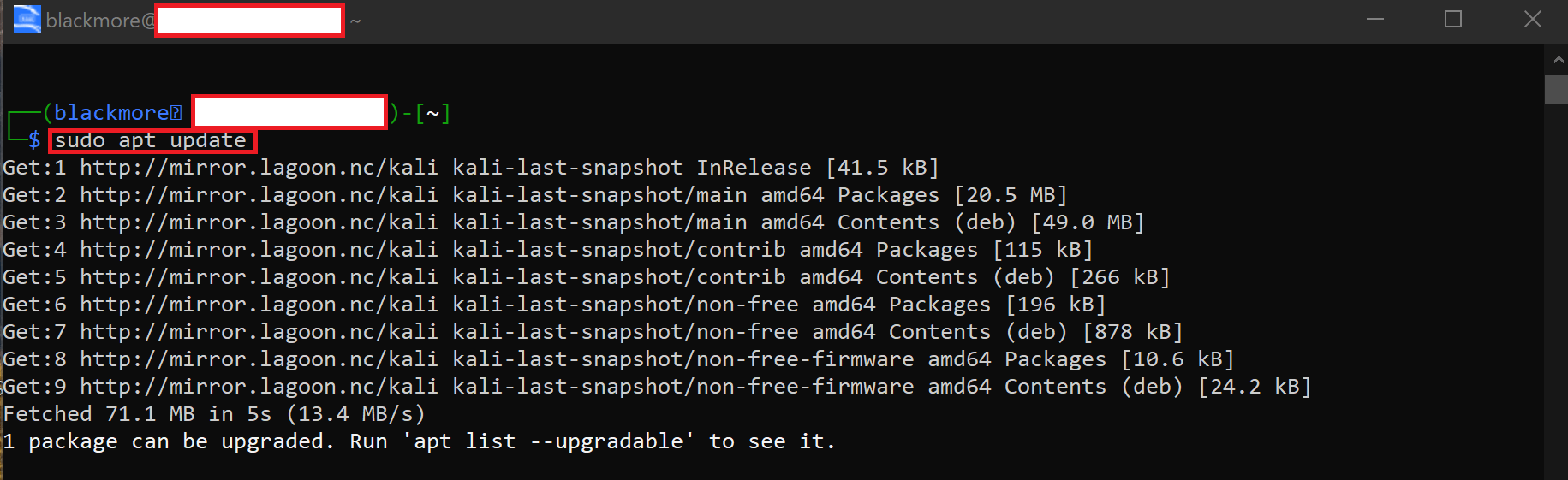Close the blackmore terminal window
Screen dimensions: 1568x480
[1532, 19]
